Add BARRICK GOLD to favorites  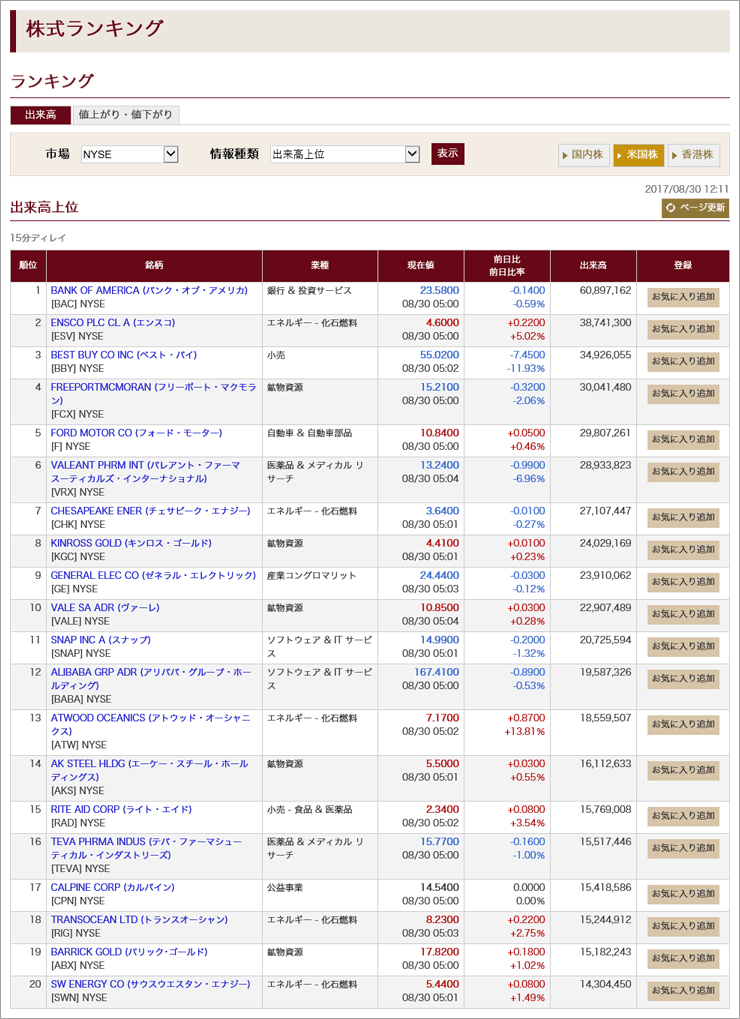[x=683, y=959]
